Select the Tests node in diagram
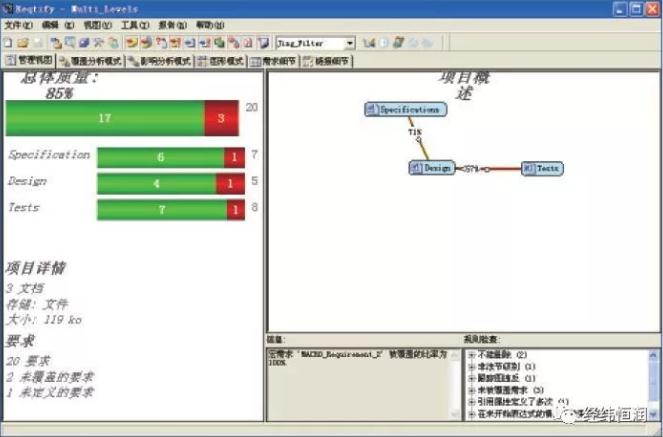This screenshot has width=663, height=437. (543, 168)
